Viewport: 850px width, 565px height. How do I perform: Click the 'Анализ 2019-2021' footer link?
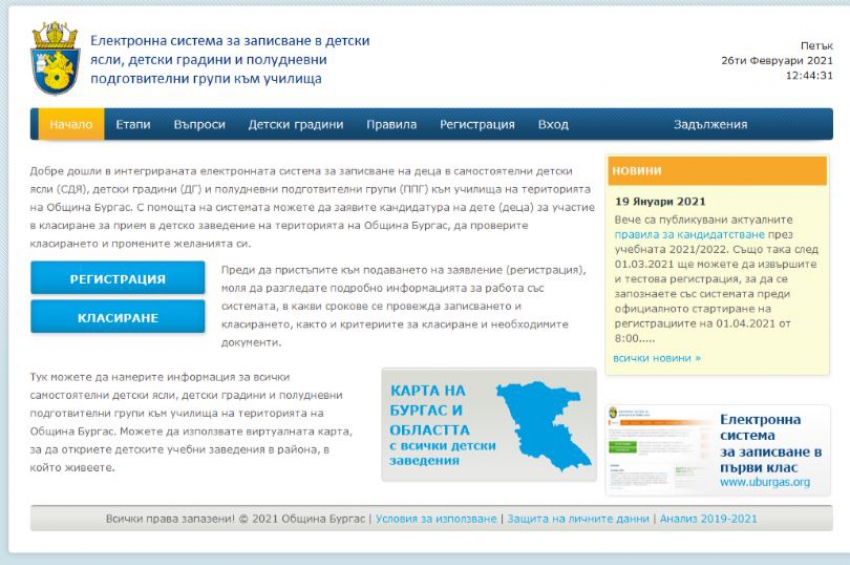[708, 519]
